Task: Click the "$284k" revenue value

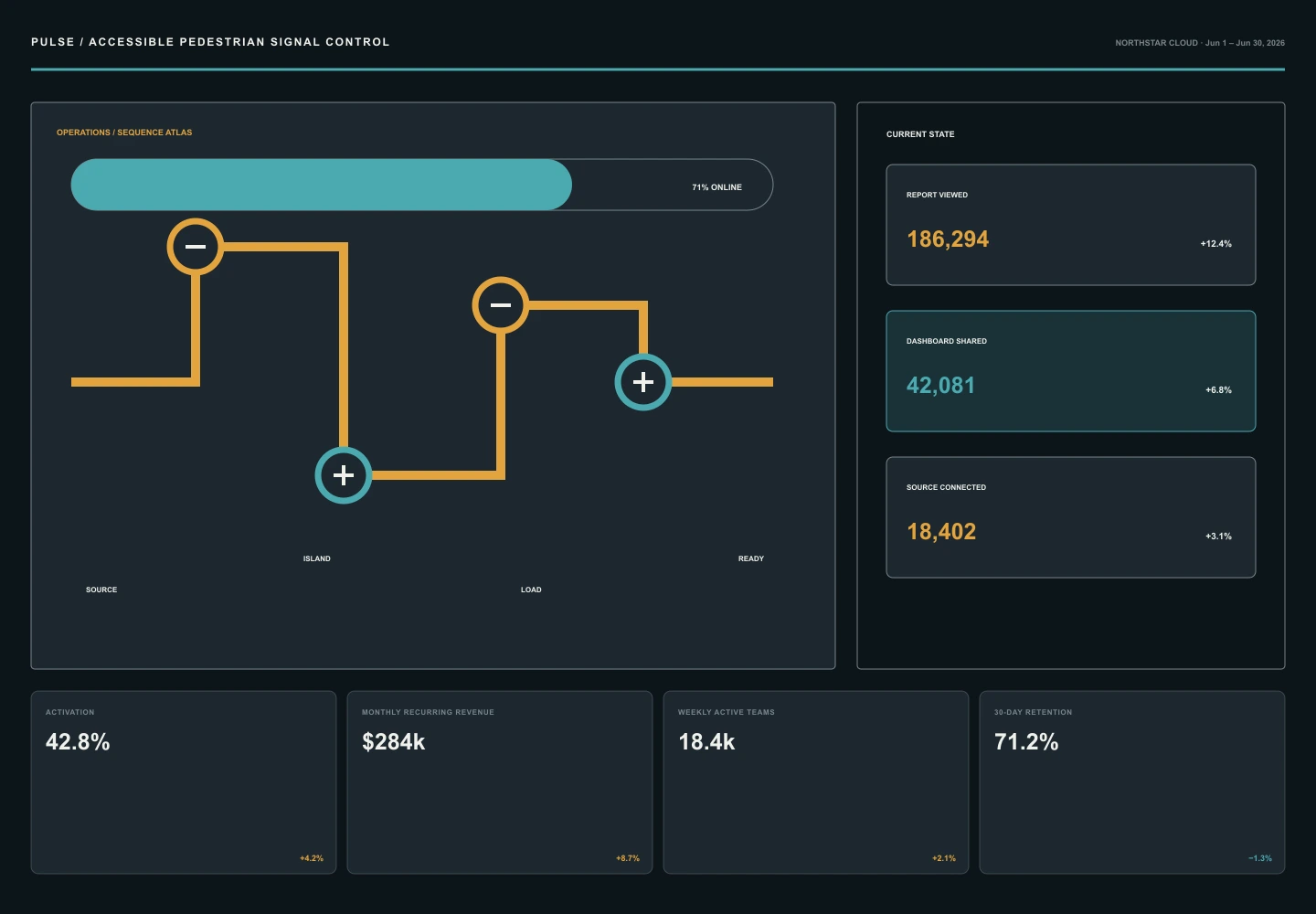Action: pos(394,742)
